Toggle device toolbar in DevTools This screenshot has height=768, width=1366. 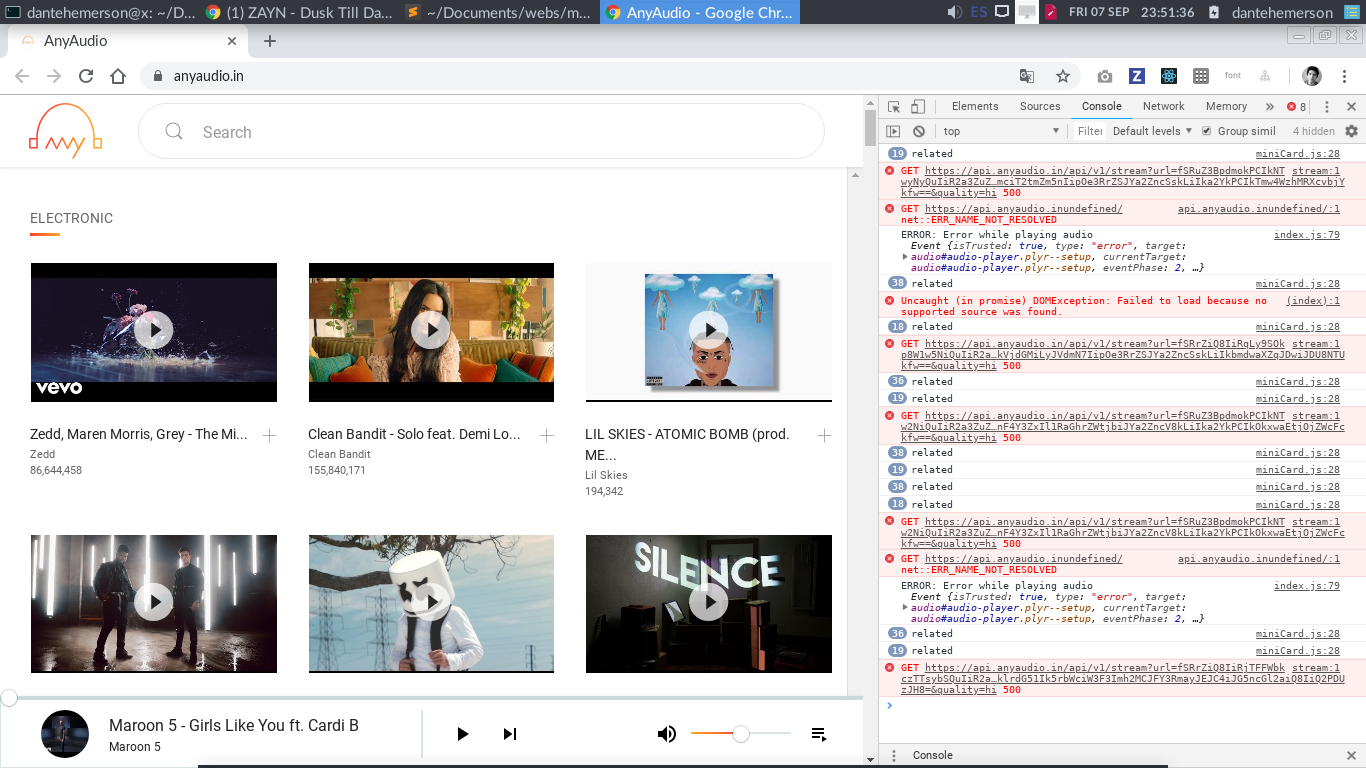pyautogui.click(x=917, y=106)
